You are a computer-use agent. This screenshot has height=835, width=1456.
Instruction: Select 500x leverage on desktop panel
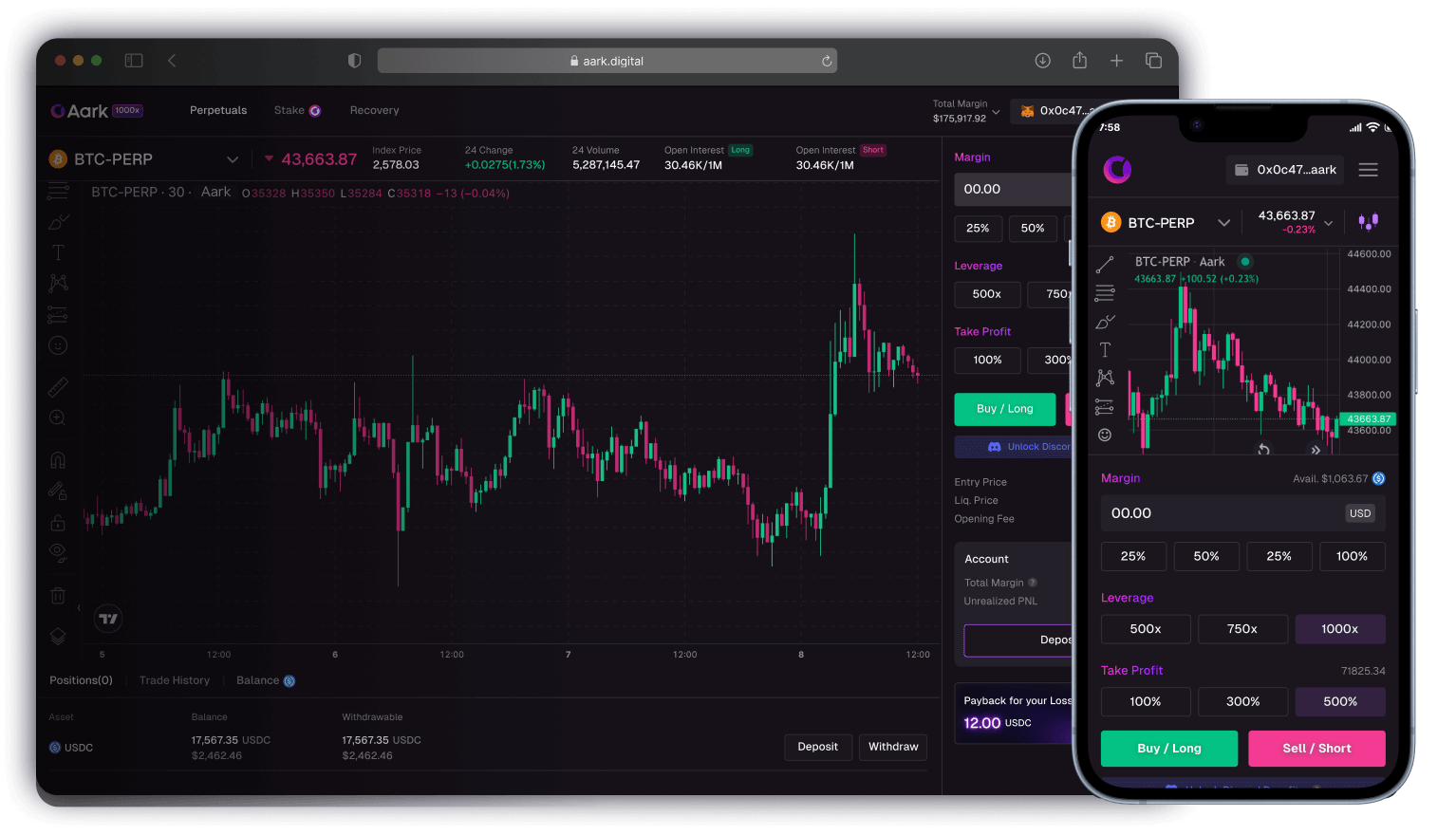click(987, 294)
